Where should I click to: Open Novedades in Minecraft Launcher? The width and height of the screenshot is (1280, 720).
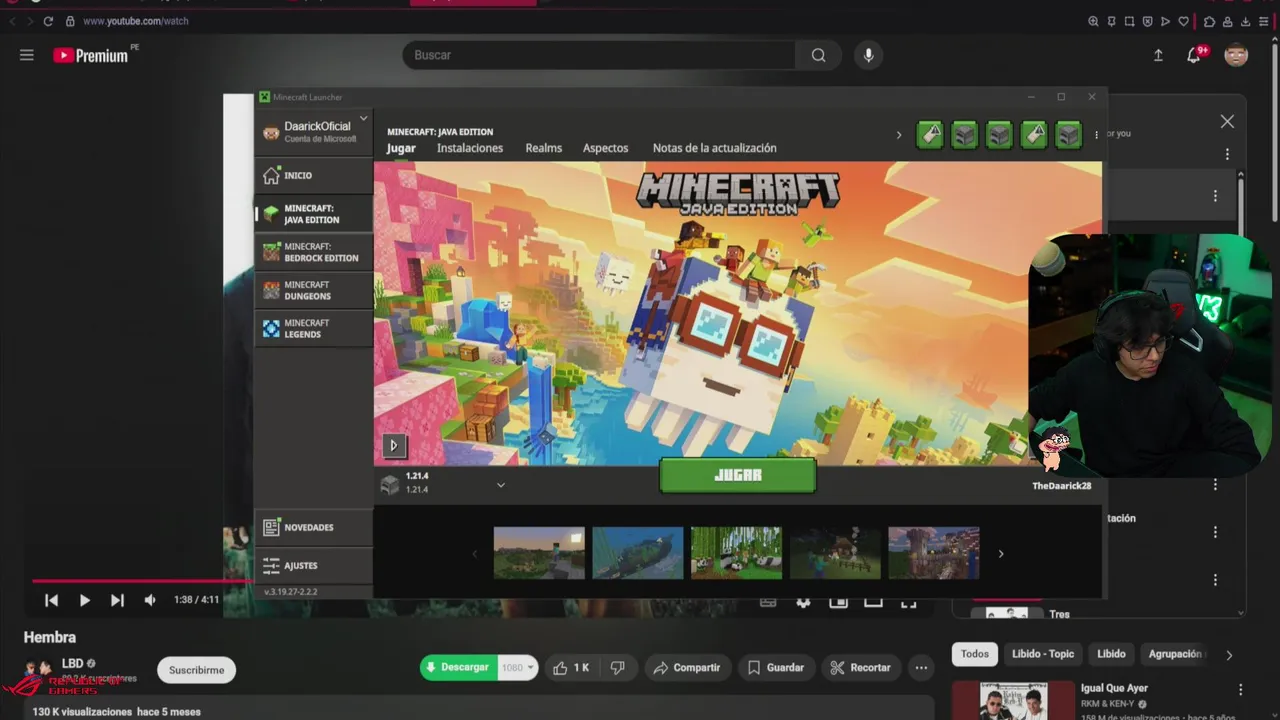click(x=313, y=527)
